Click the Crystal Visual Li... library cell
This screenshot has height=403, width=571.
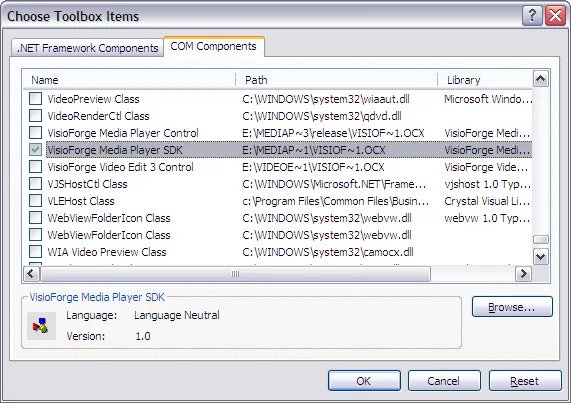pyautogui.click(x=487, y=201)
